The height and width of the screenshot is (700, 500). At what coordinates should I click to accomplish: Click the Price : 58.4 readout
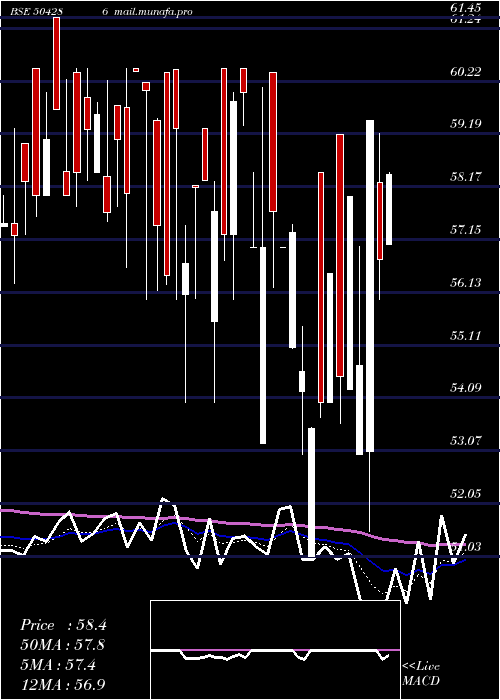click(63, 625)
